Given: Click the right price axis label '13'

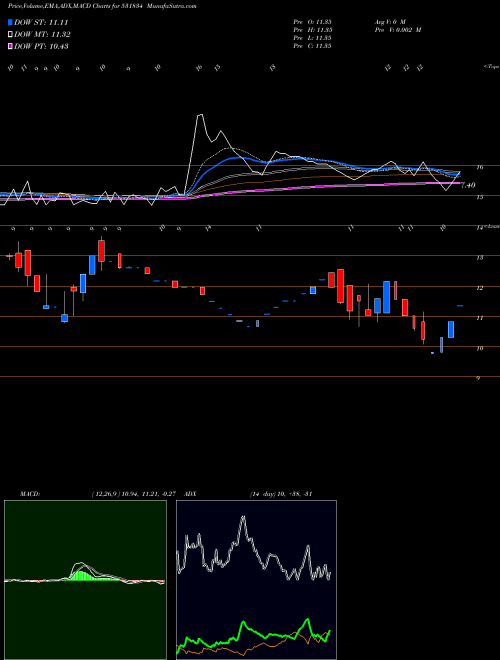Looking at the screenshot, I should click(479, 258).
